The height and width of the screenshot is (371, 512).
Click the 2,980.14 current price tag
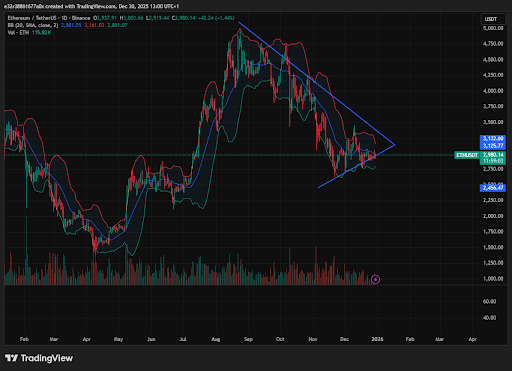point(493,155)
